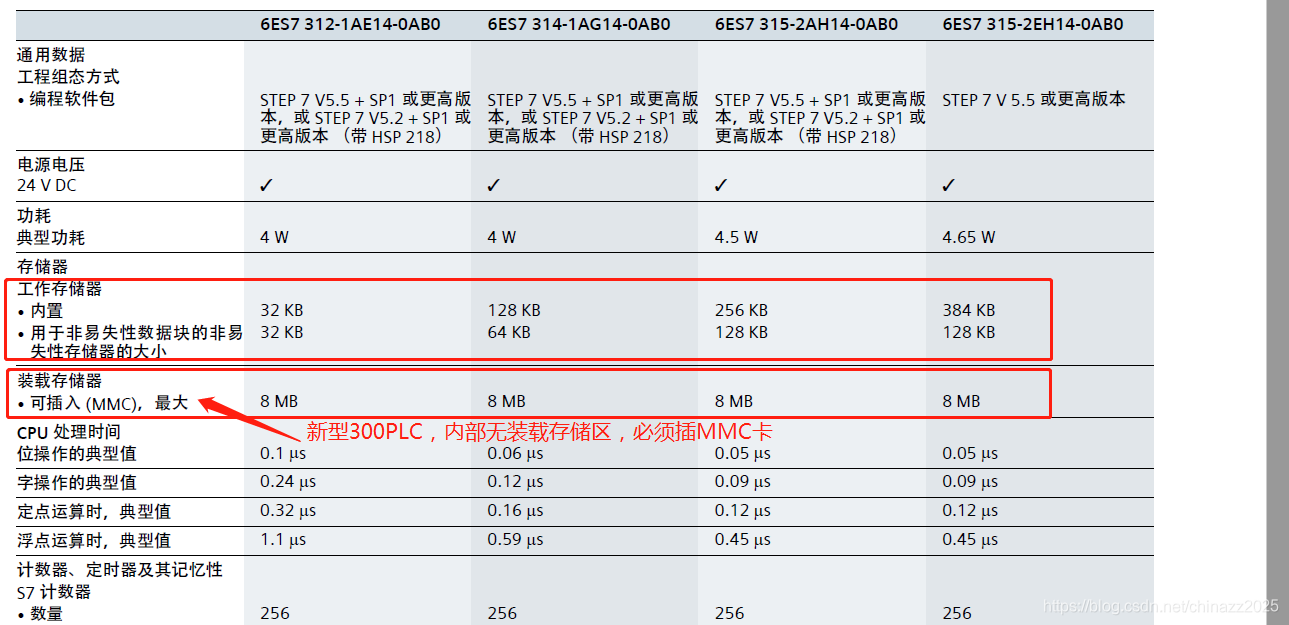Click the 字操作的典型值 row label

[x=77, y=482]
